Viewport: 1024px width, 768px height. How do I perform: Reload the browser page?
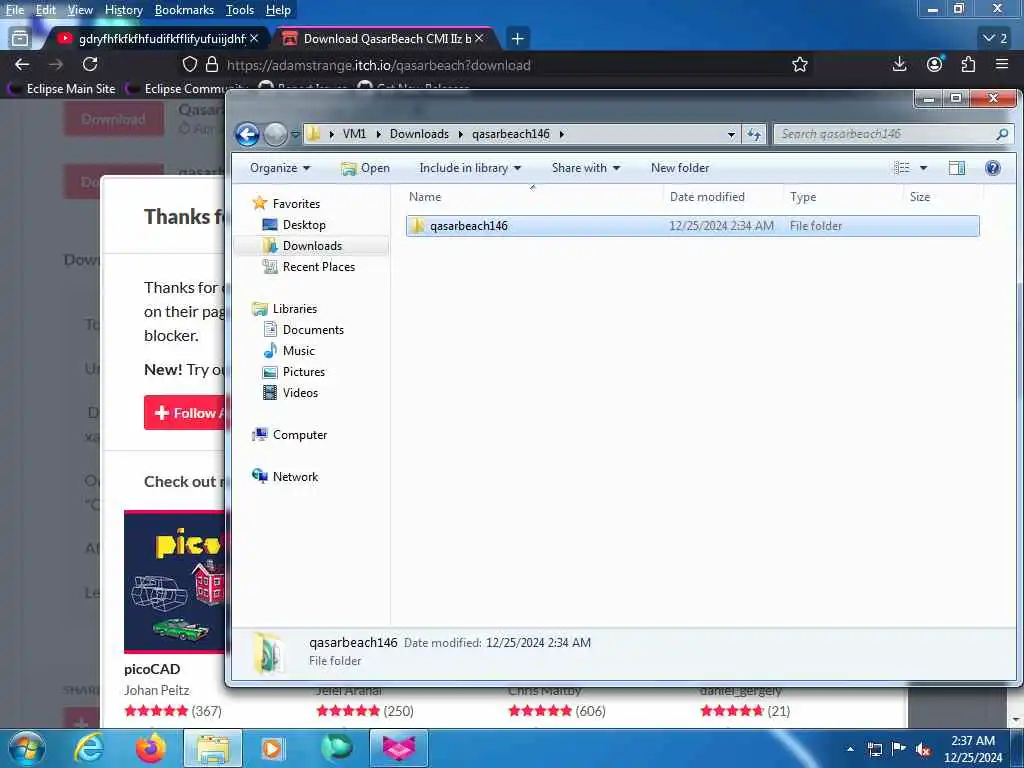[90, 65]
